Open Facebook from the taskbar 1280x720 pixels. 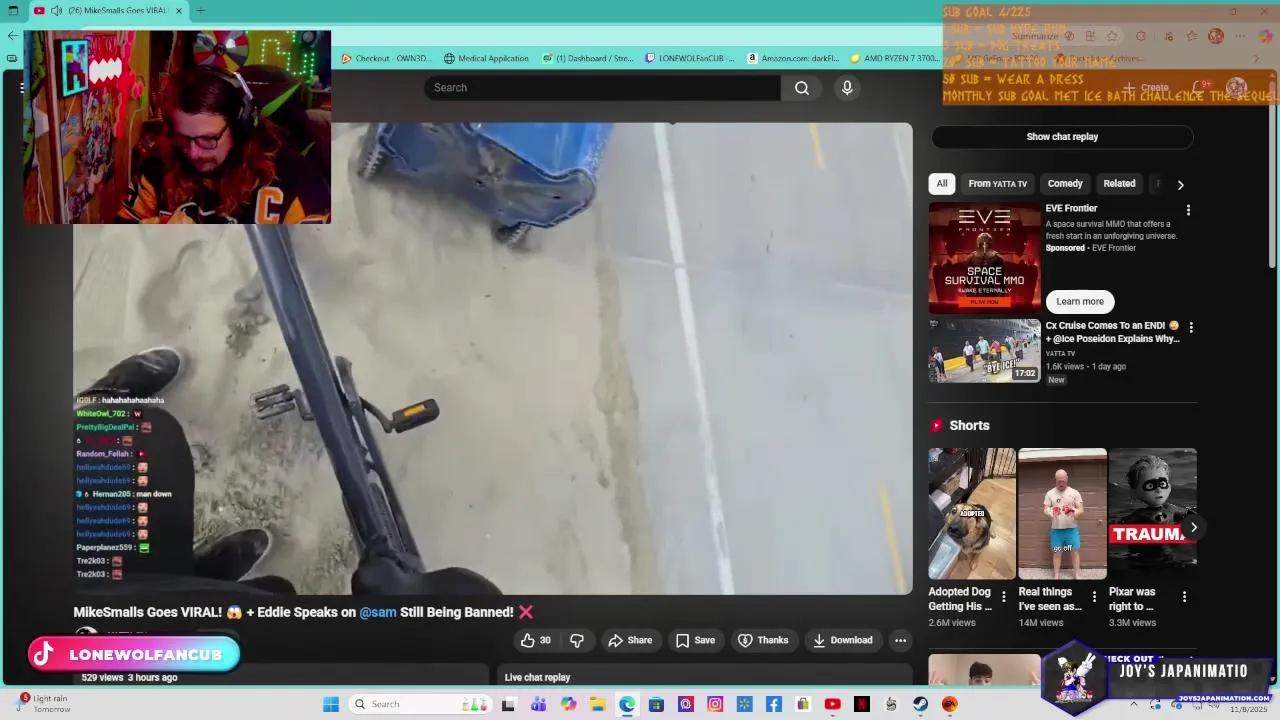click(x=773, y=704)
